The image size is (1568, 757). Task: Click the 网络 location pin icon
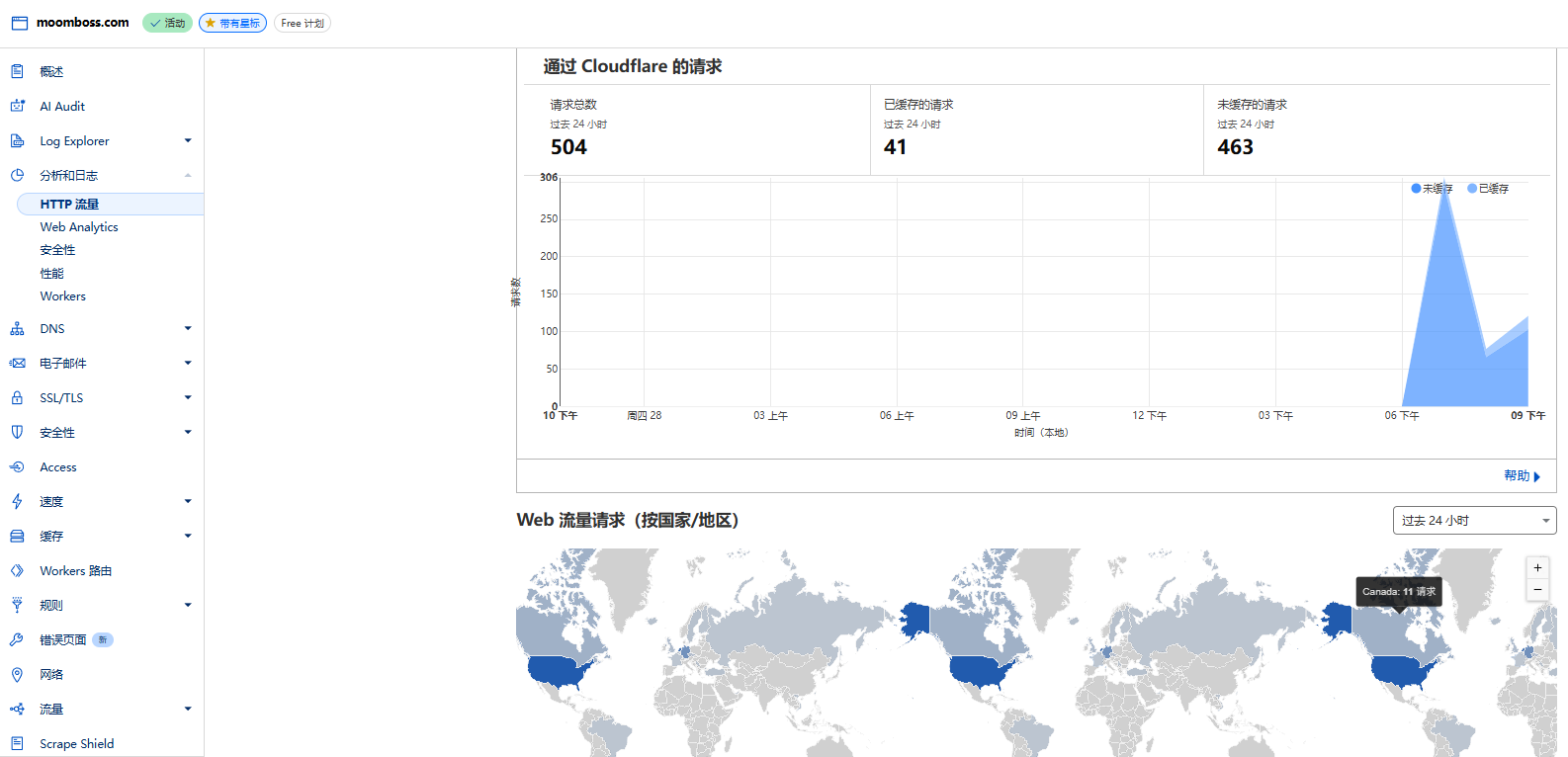(17, 674)
